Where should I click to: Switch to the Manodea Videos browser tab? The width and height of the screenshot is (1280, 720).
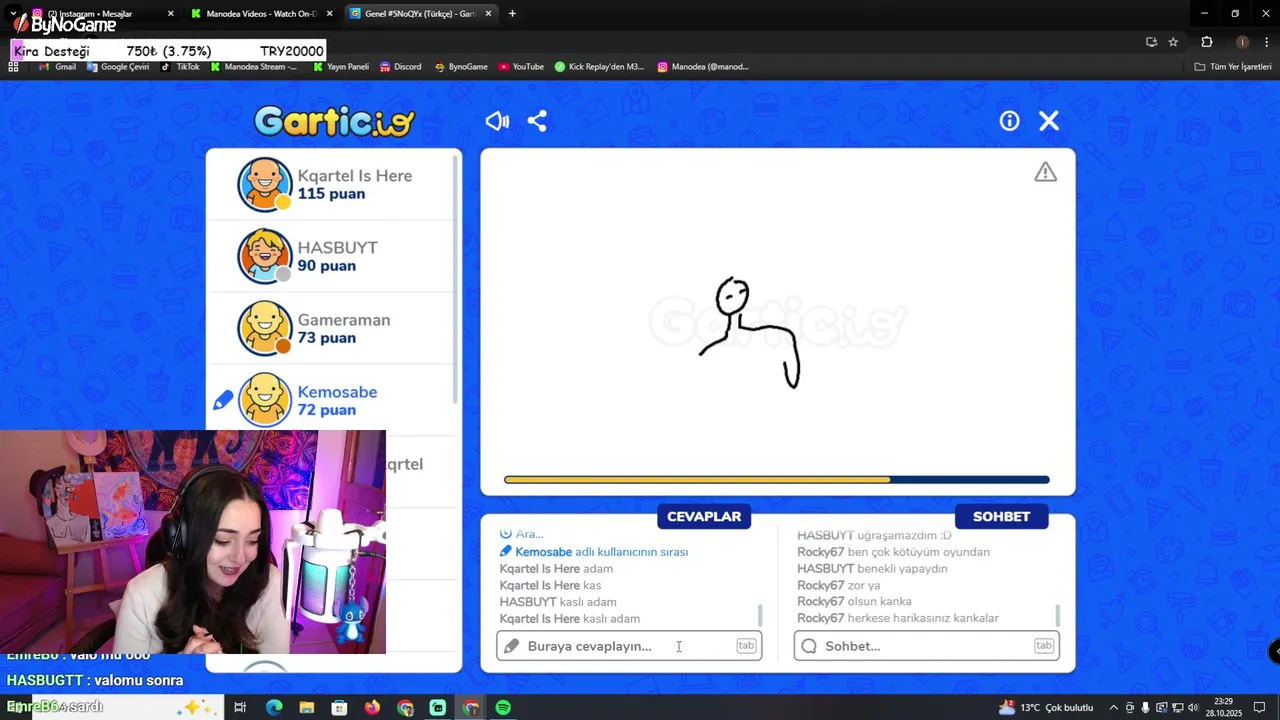tap(260, 14)
